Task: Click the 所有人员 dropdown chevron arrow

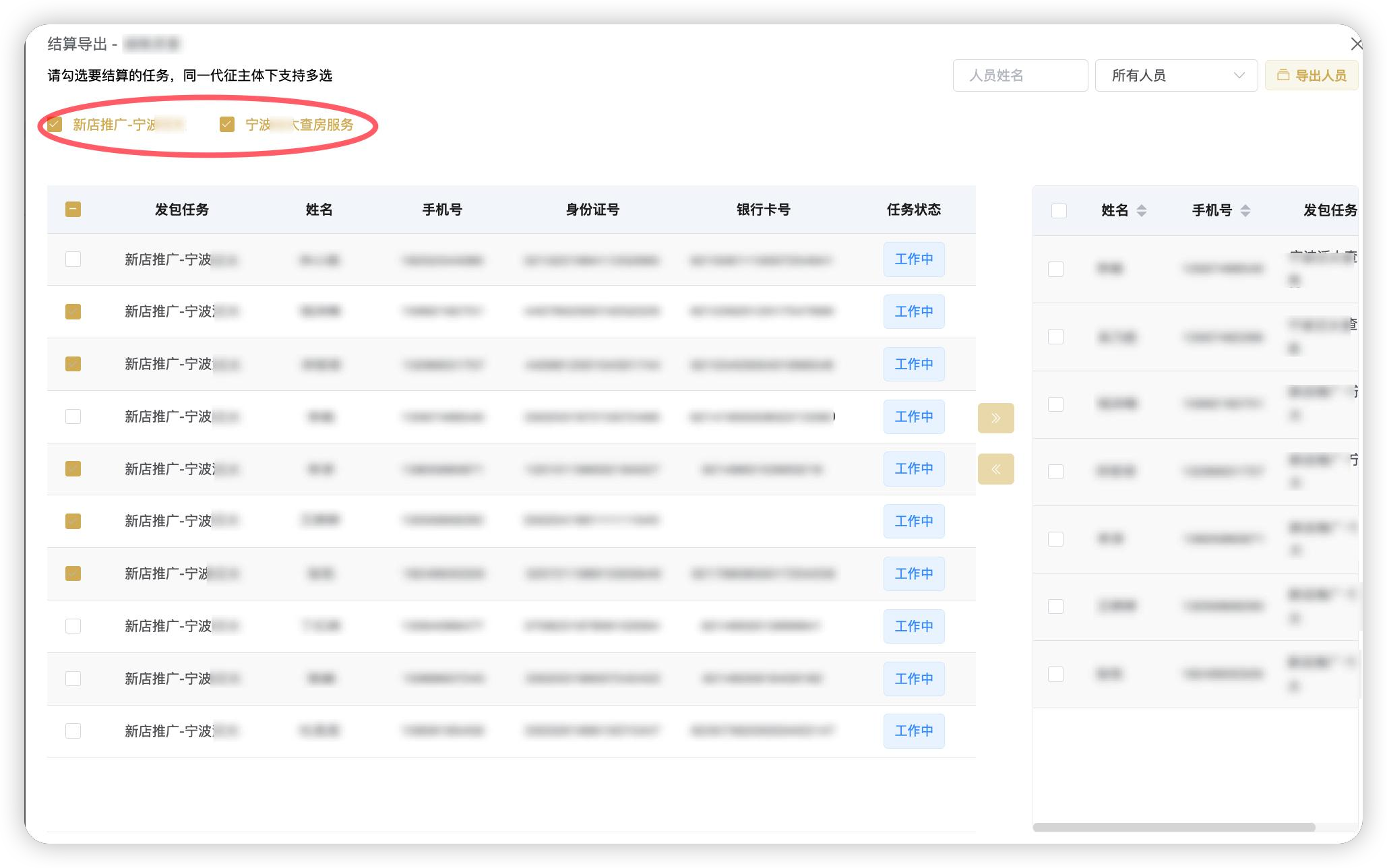Action: click(x=1239, y=75)
